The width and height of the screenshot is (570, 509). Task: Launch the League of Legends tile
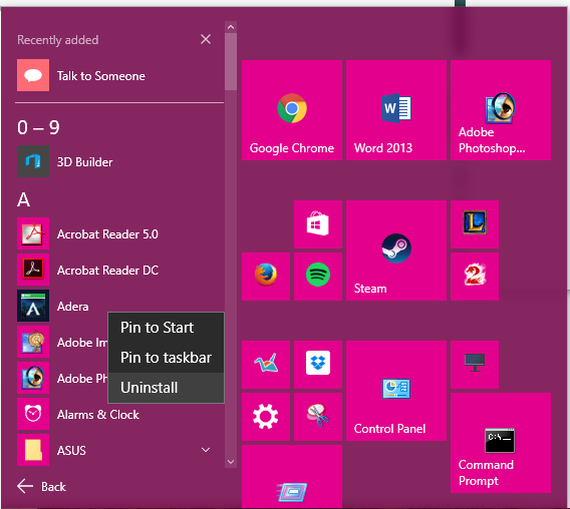[x=474, y=224]
